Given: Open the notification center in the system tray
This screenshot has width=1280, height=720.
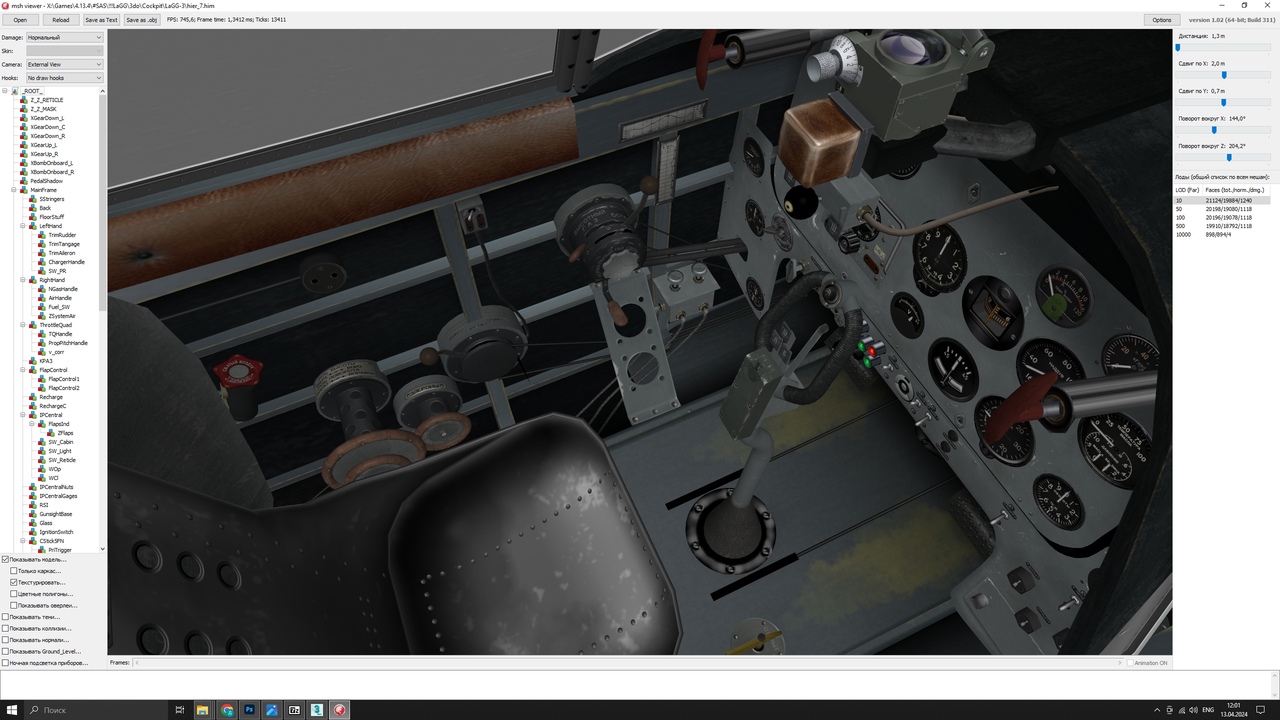Looking at the screenshot, I should (1262, 710).
